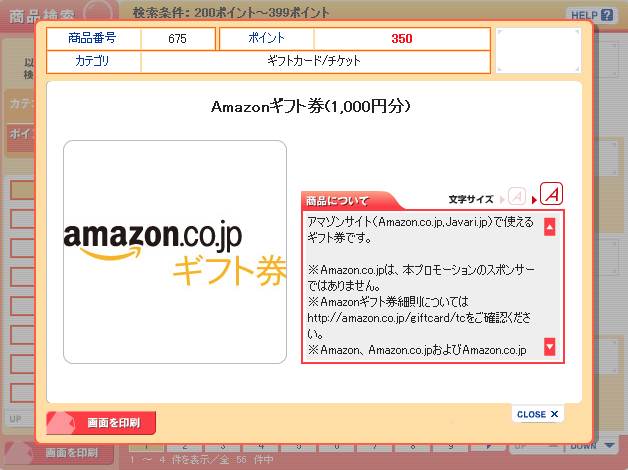
Task: Click the 画面を印刷 button in the dialog
Action: (101, 423)
